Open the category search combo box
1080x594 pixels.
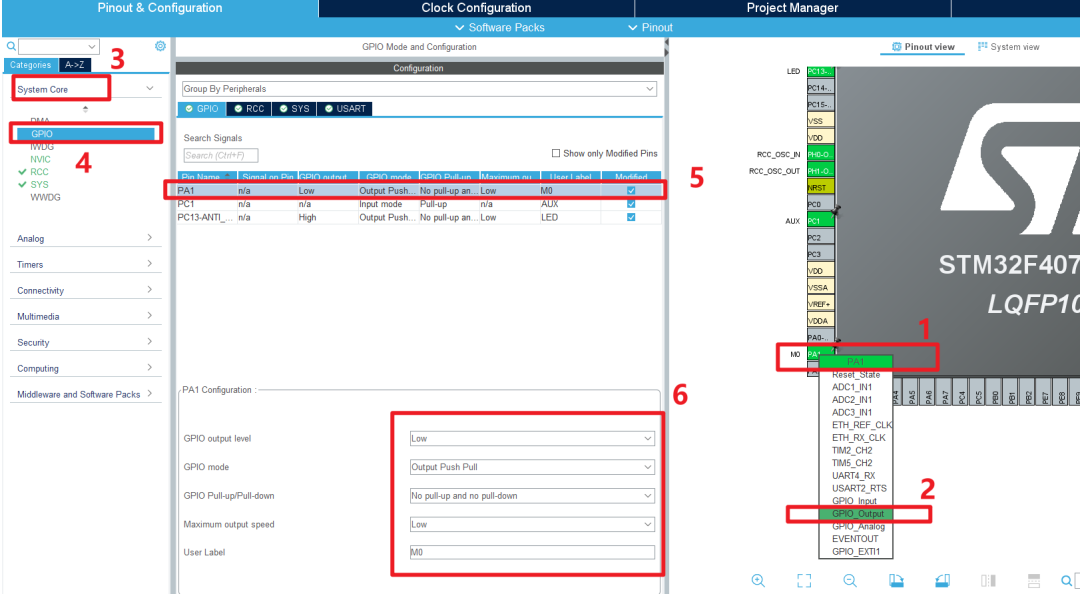point(59,46)
